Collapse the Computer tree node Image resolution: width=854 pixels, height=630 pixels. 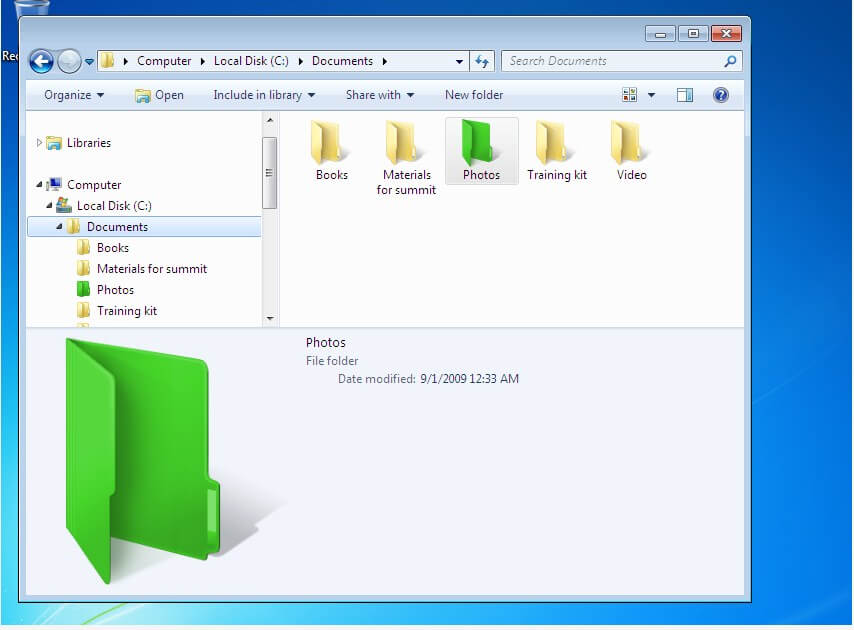(40, 185)
